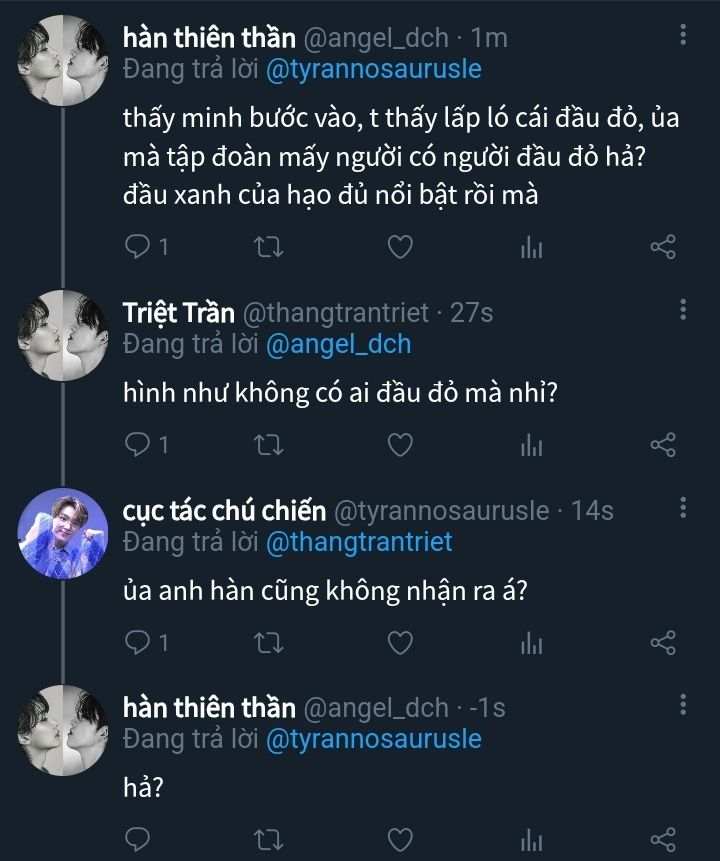Open more options on Triệt Trần's tweet
Viewport: 720px width, 861px height.
pos(683,310)
